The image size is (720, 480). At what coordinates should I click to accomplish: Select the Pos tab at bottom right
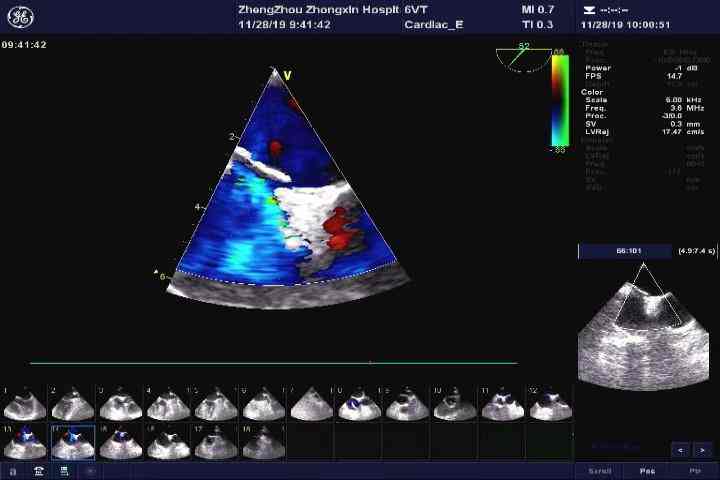(x=647, y=470)
